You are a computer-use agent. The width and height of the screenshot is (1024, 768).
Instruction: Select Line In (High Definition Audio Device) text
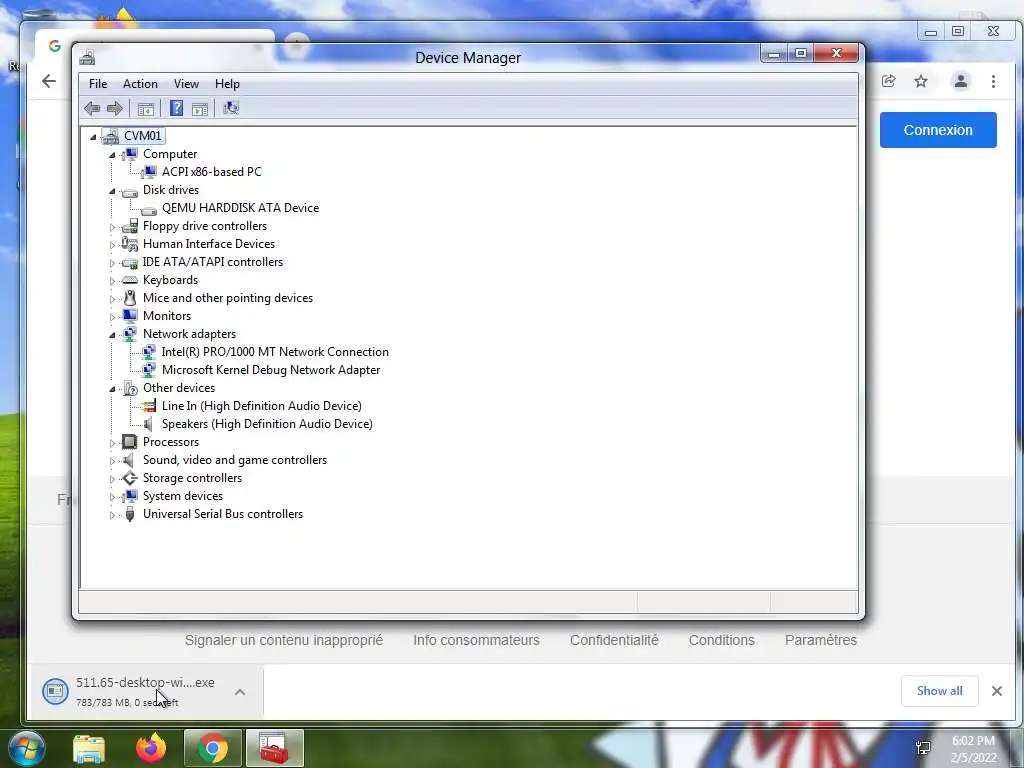(x=261, y=406)
